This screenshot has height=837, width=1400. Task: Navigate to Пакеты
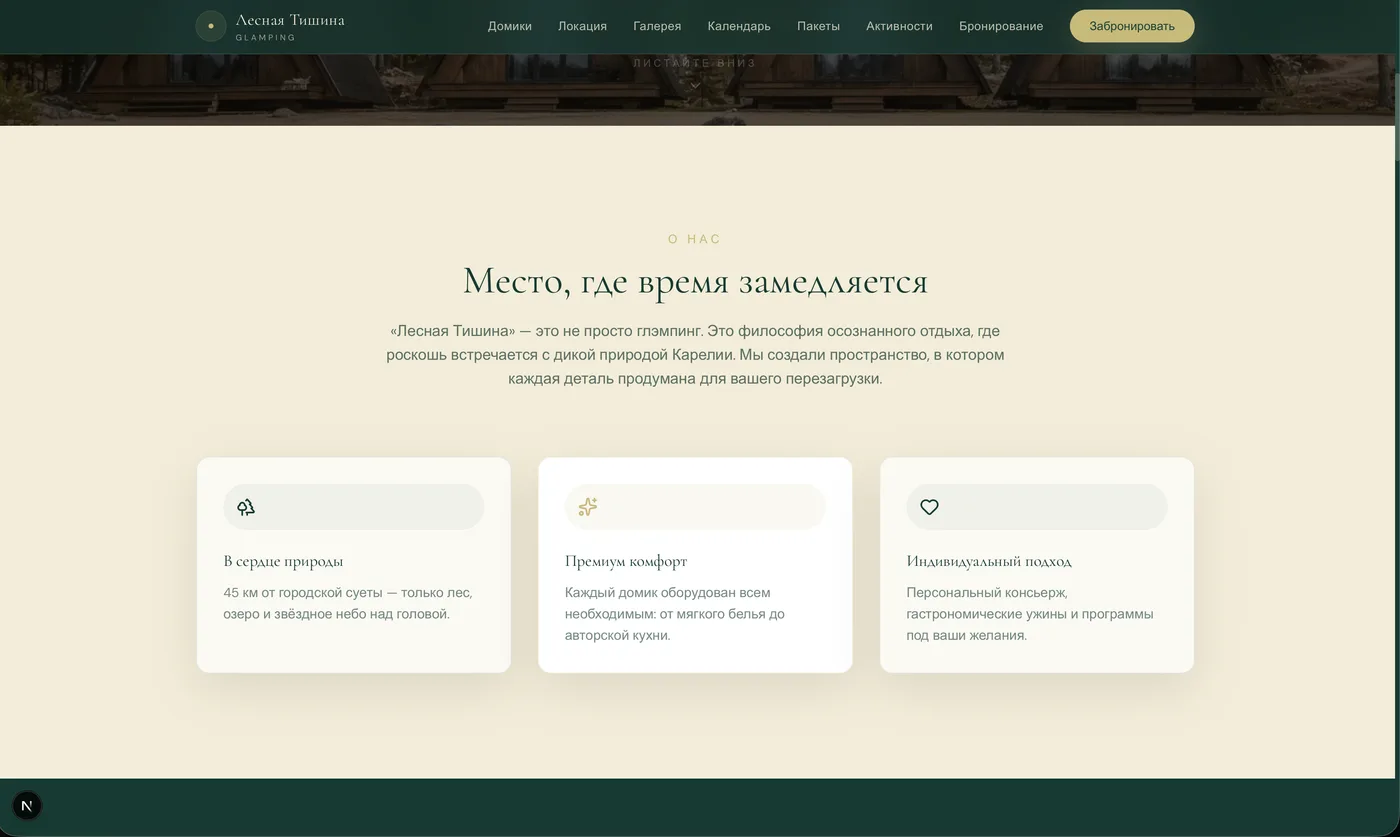(818, 26)
